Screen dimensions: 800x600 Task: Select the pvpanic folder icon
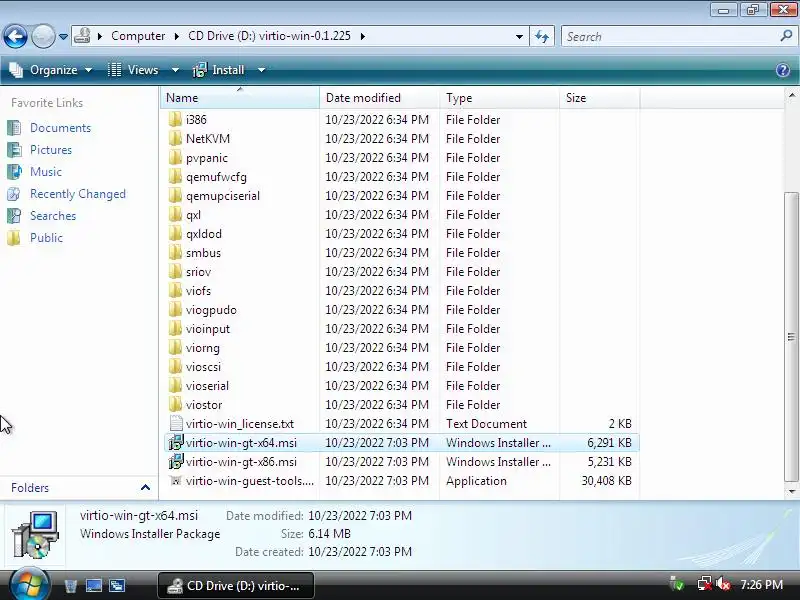tap(175, 158)
